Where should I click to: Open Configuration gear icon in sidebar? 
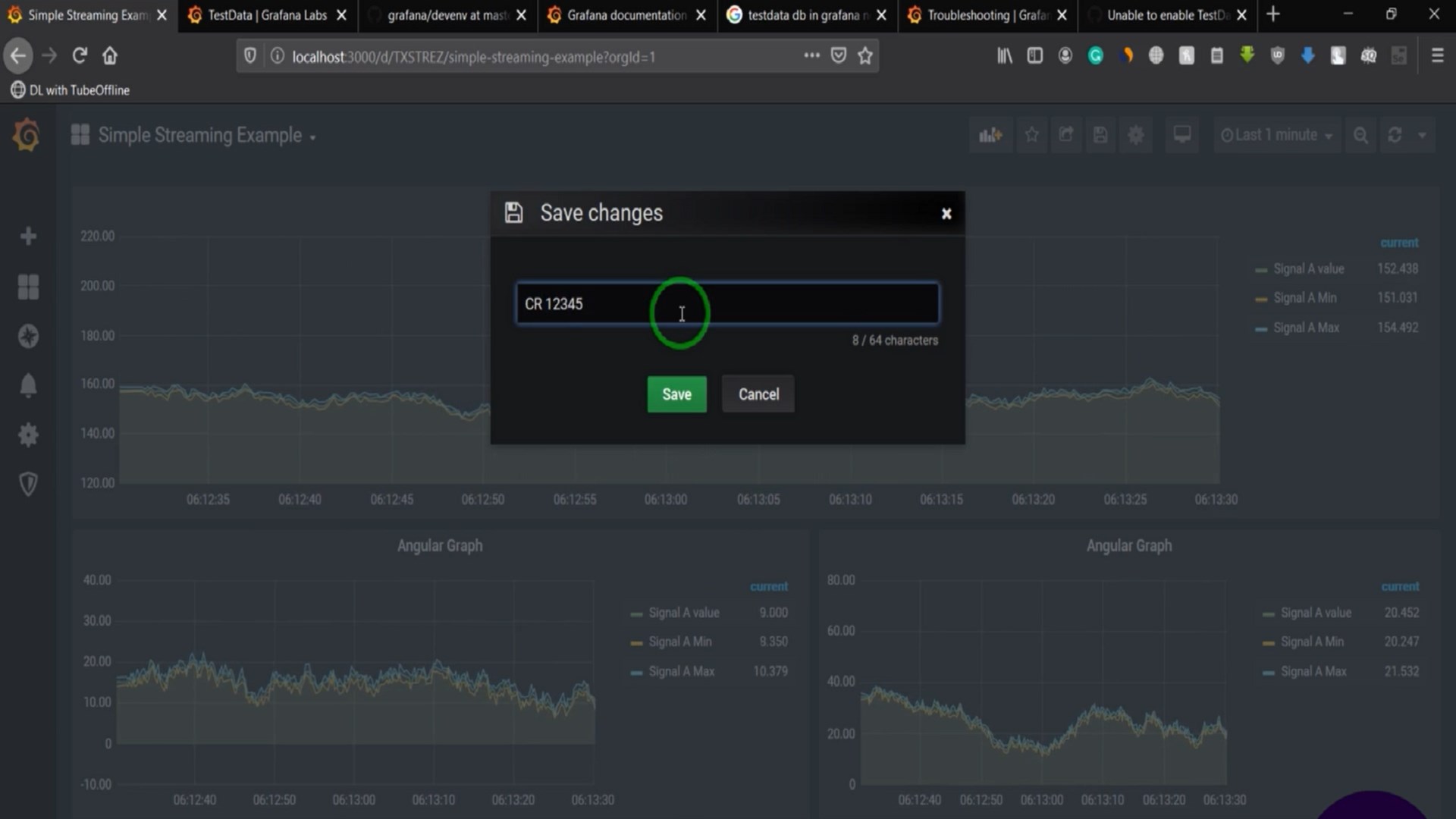(28, 435)
